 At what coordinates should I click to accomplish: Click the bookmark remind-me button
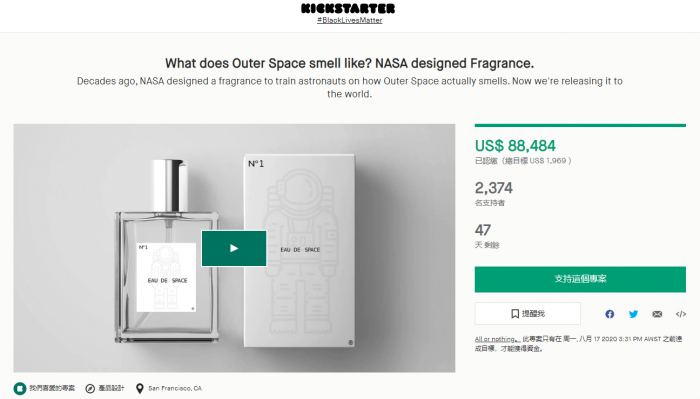point(528,314)
